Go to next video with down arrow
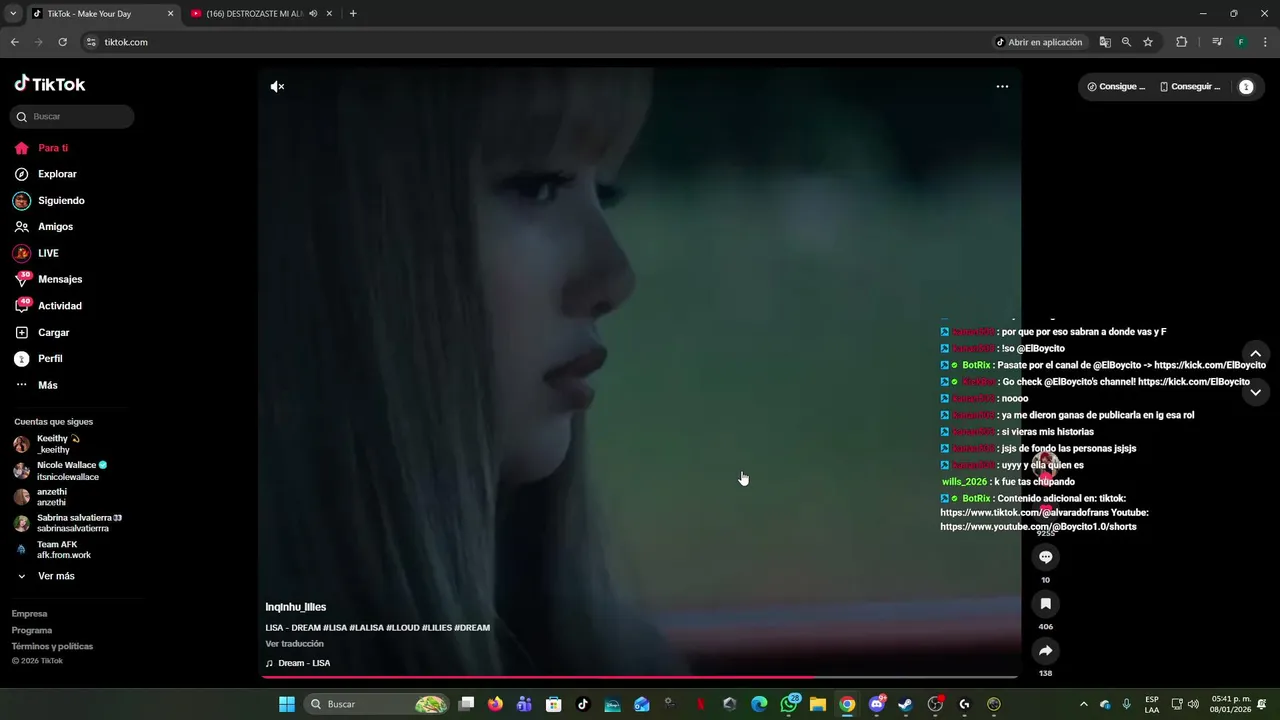Image resolution: width=1280 pixels, height=720 pixels. tap(1256, 393)
